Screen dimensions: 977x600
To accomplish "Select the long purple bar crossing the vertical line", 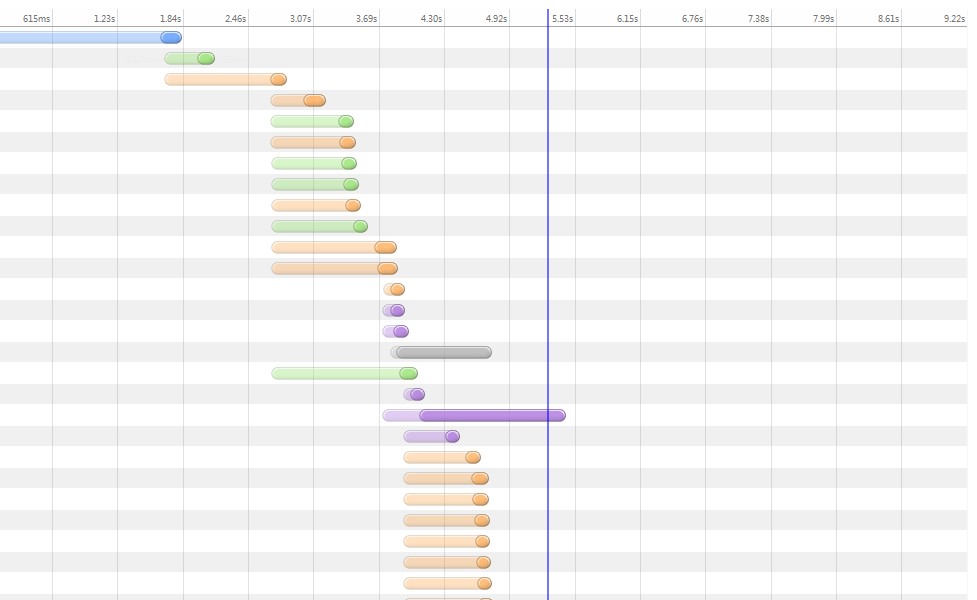I will pyautogui.click(x=474, y=416).
